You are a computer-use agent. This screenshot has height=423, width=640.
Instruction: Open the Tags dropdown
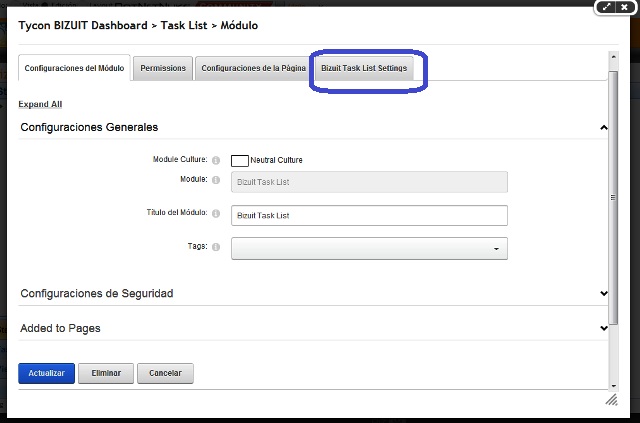(x=369, y=249)
